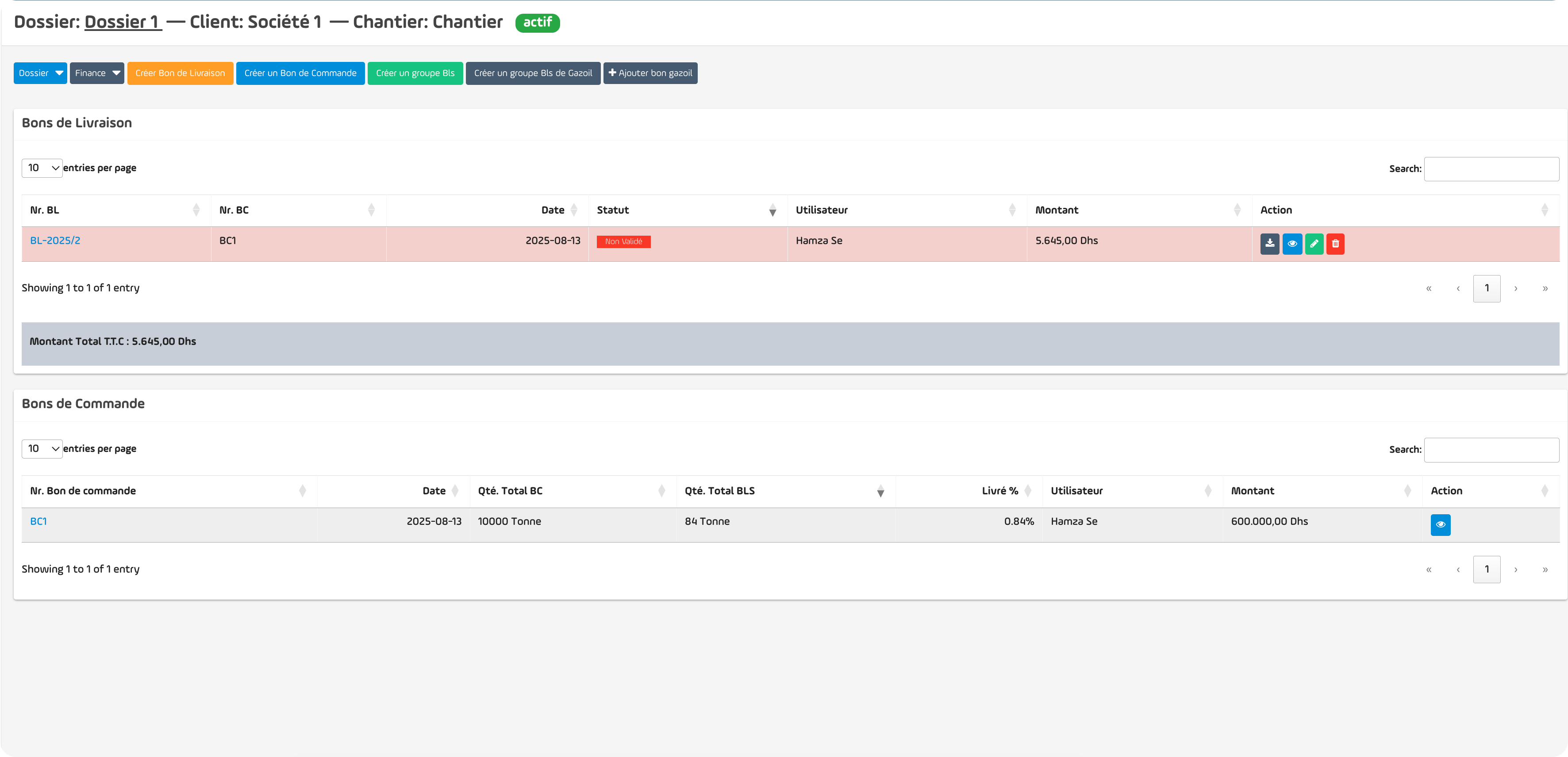
Task: Click Créer Bon de Livraison button
Action: pyautogui.click(x=180, y=73)
